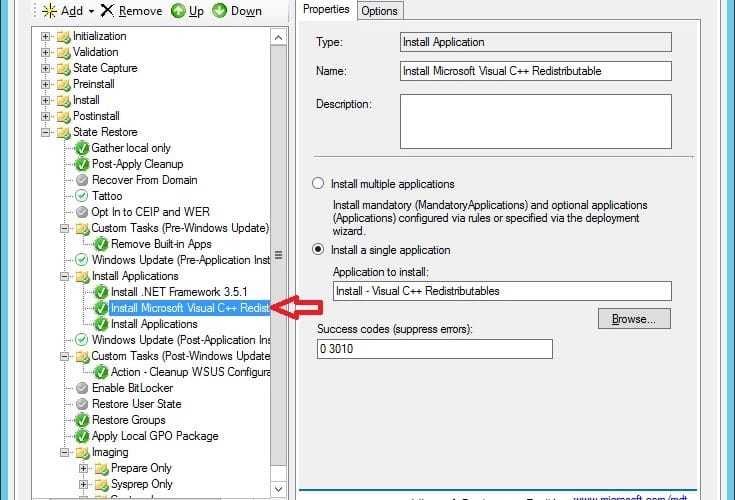Click the State Restore folder icon
The width and height of the screenshot is (735, 500).
(63, 133)
